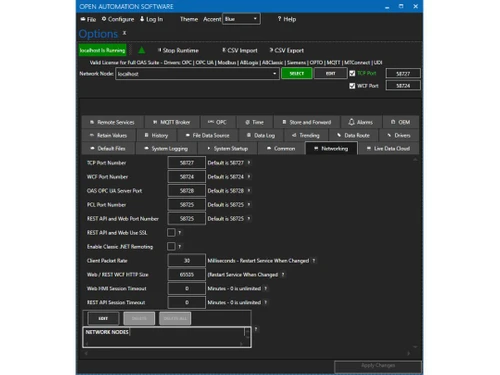
Task: Click the Web / REST WCF HTTP Size field
Action: point(187,275)
